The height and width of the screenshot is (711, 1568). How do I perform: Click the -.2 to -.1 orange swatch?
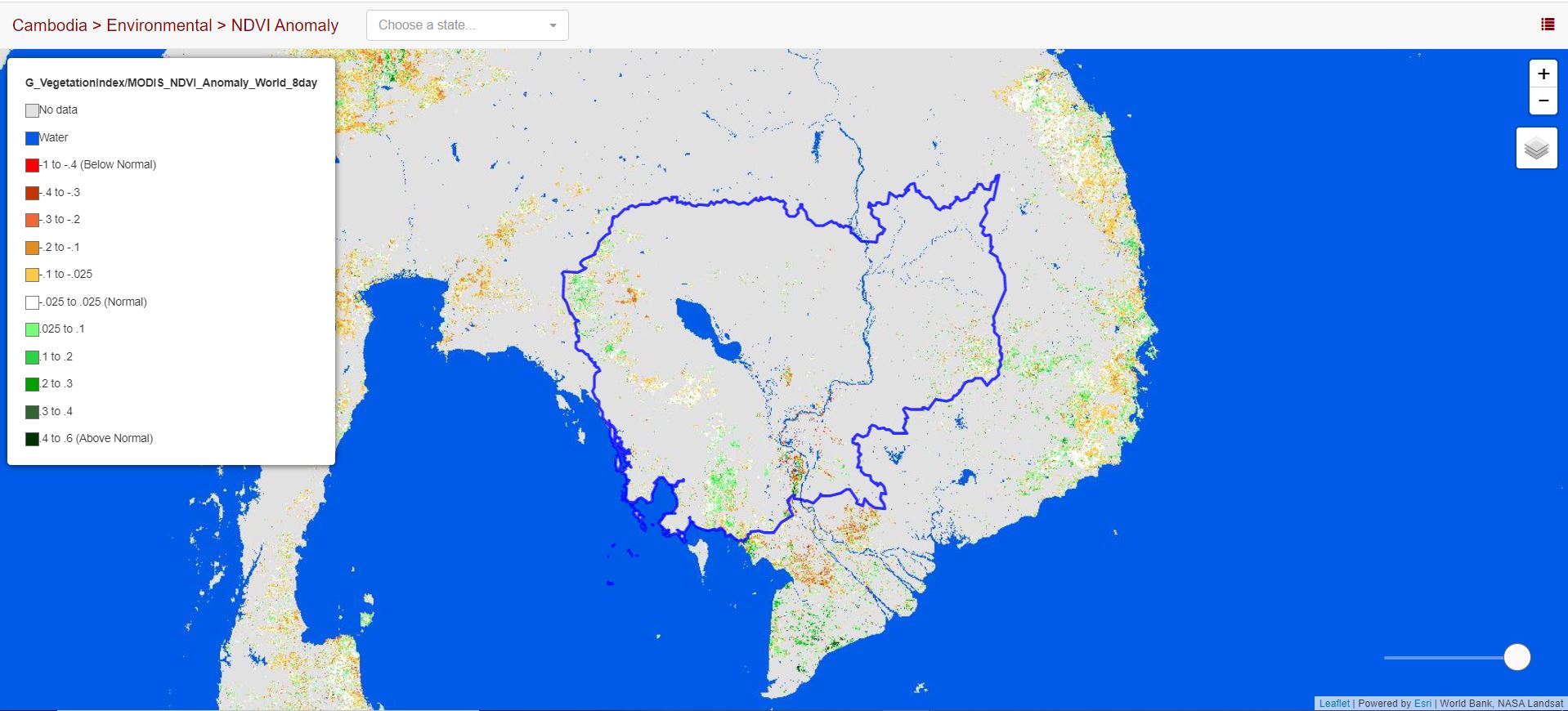[32, 248]
